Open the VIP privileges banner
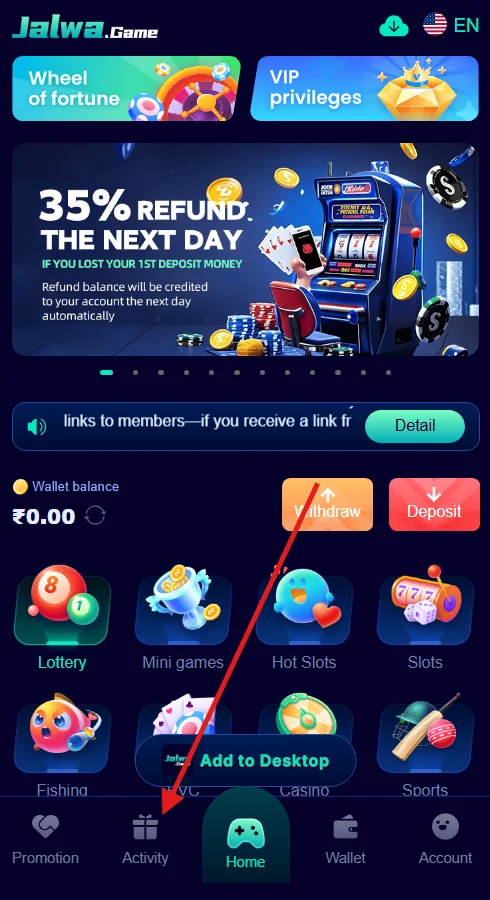 tap(364, 88)
